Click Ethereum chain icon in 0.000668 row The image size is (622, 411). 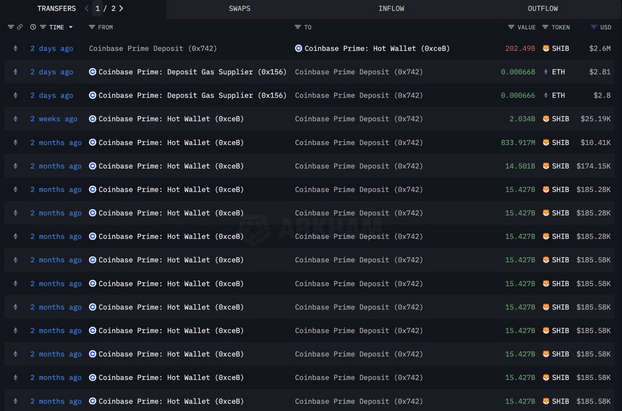[15, 72]
